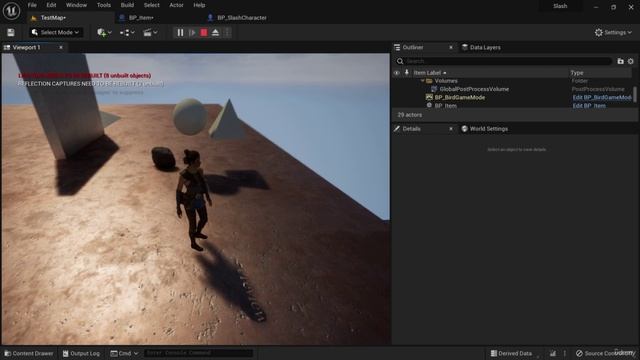This screenshot has height=360, width=640.
Task: Select GlobalPostProcessVolume in the Outliner
Action: 474,89
